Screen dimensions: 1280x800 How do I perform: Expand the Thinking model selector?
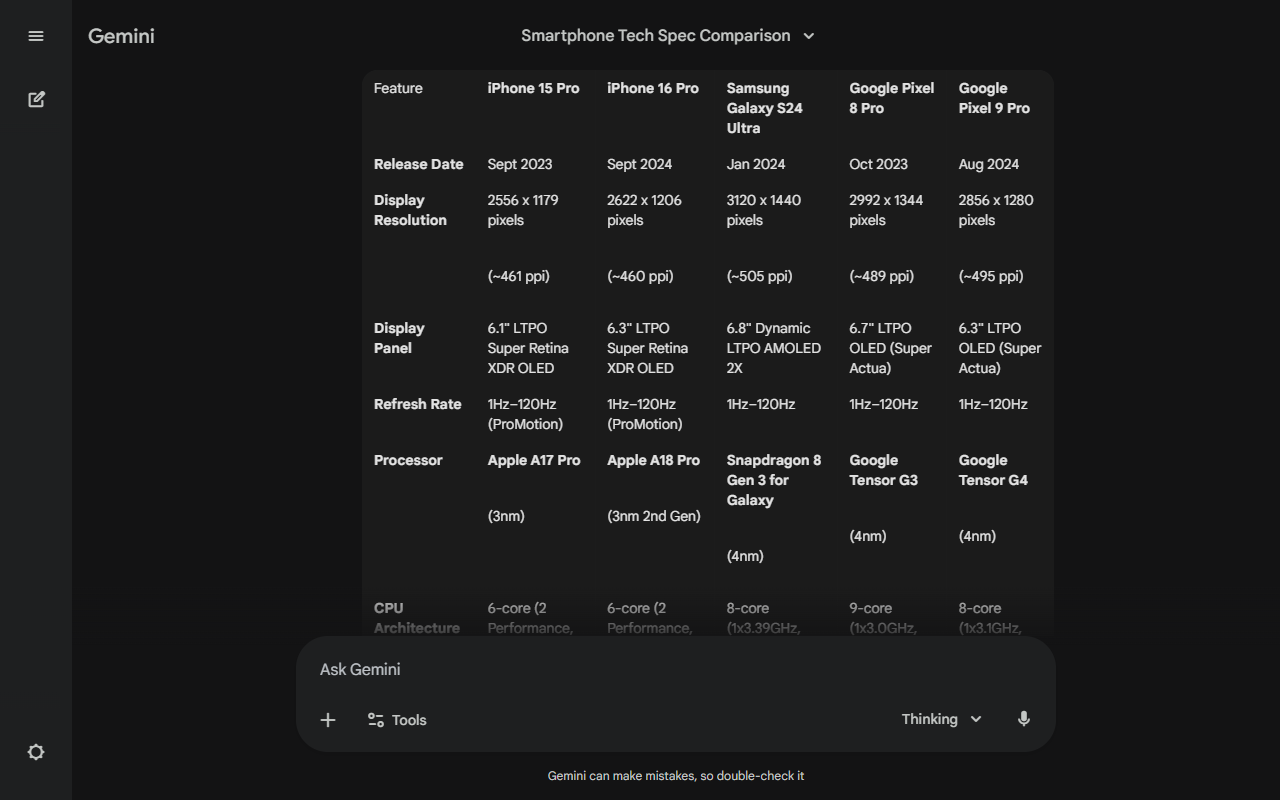(942, 719)
